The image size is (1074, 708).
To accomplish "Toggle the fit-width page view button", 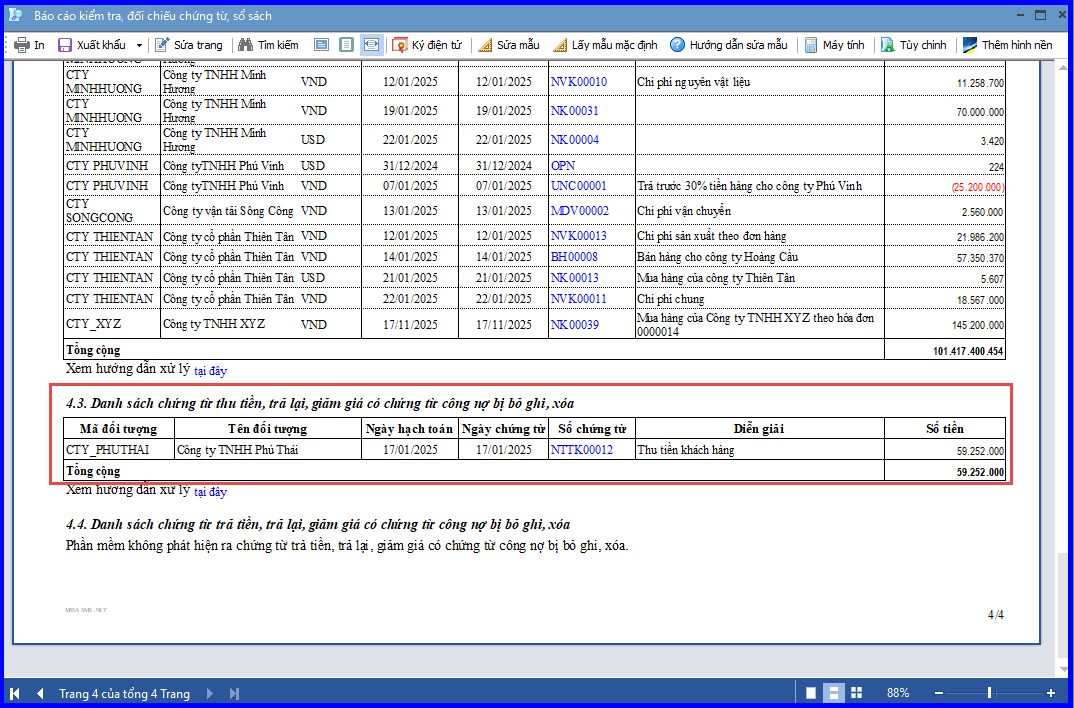I will [x=371, y=45].
